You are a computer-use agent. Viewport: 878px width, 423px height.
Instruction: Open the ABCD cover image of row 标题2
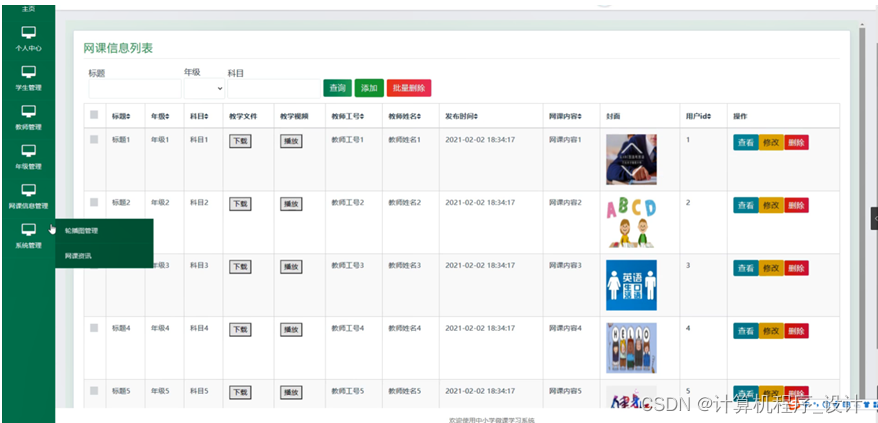[x=631, y=222]
